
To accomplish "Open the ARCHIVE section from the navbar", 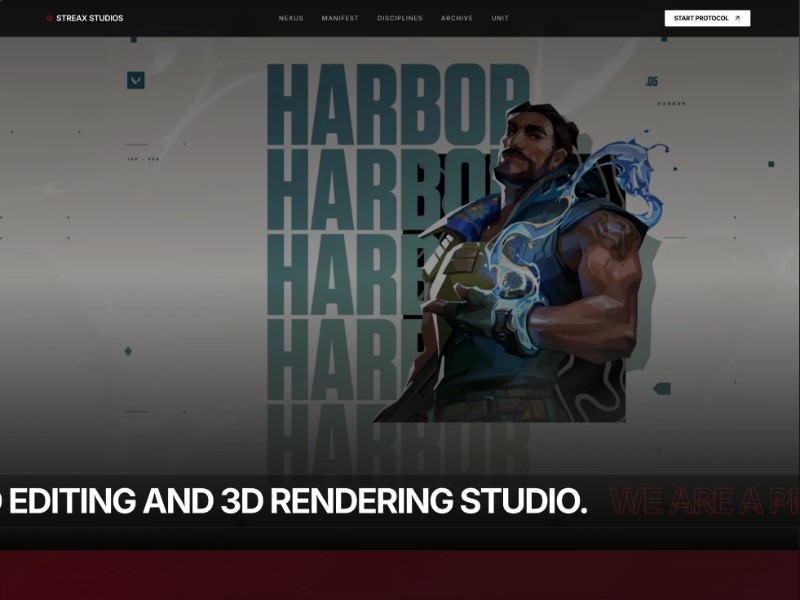I will click(458, 17).
